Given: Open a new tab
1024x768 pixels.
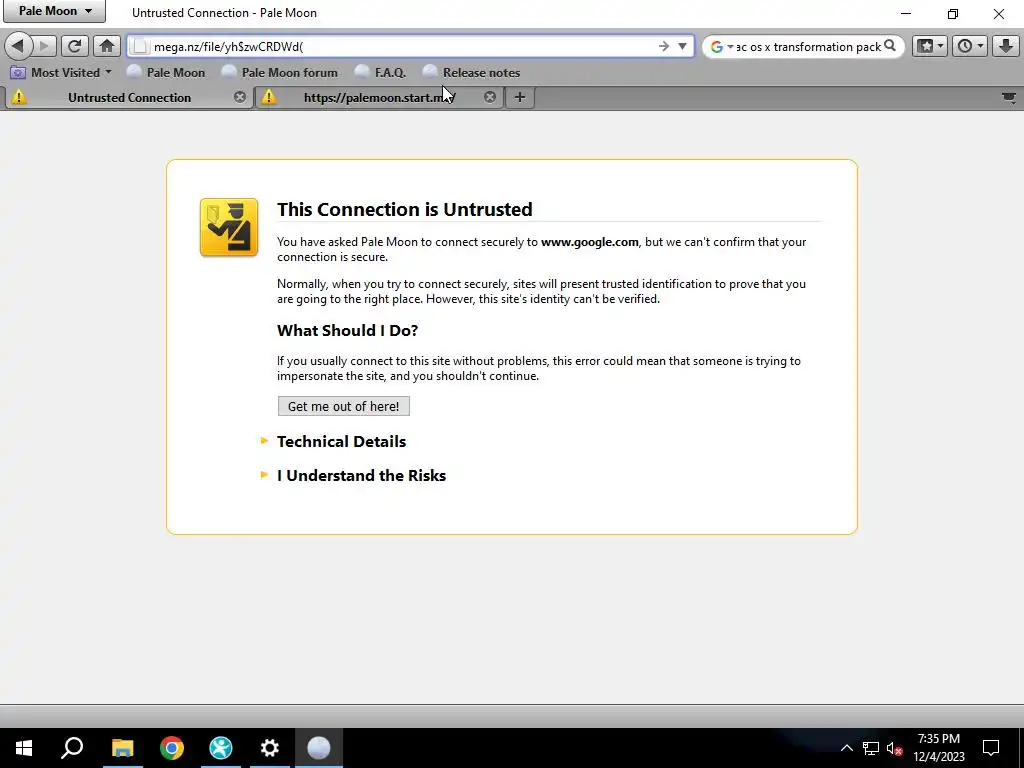Looking at the screenshot, I should click(520, 97).
